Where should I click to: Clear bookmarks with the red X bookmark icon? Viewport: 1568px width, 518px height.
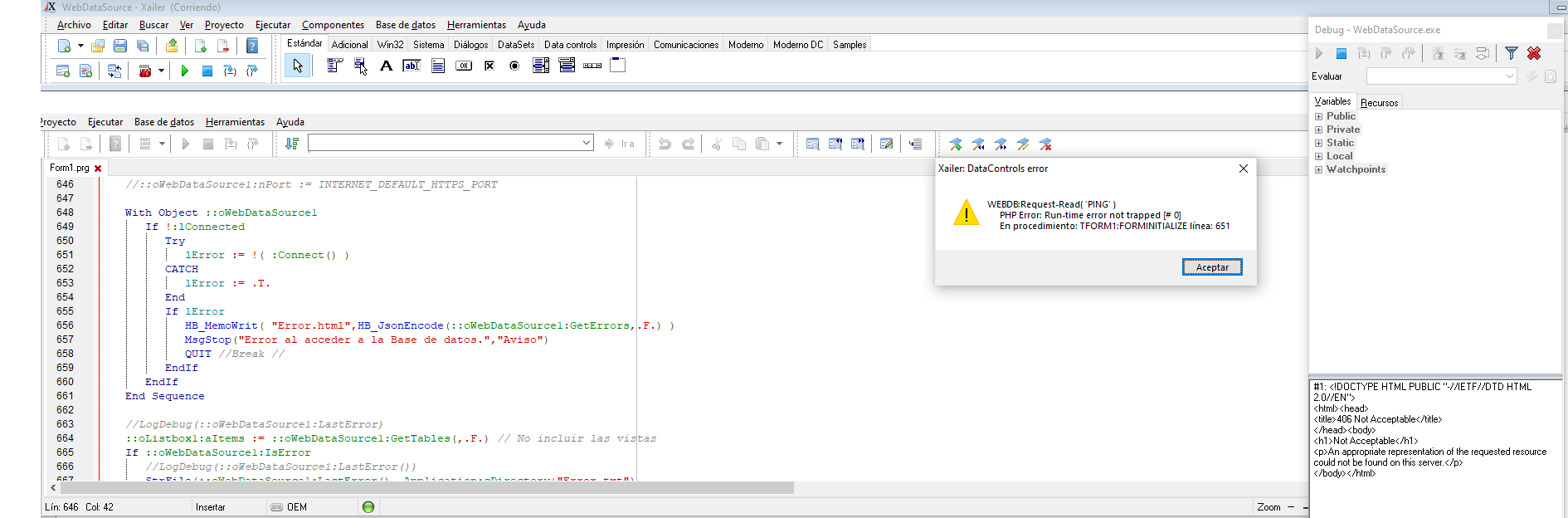pos(1045,144)
